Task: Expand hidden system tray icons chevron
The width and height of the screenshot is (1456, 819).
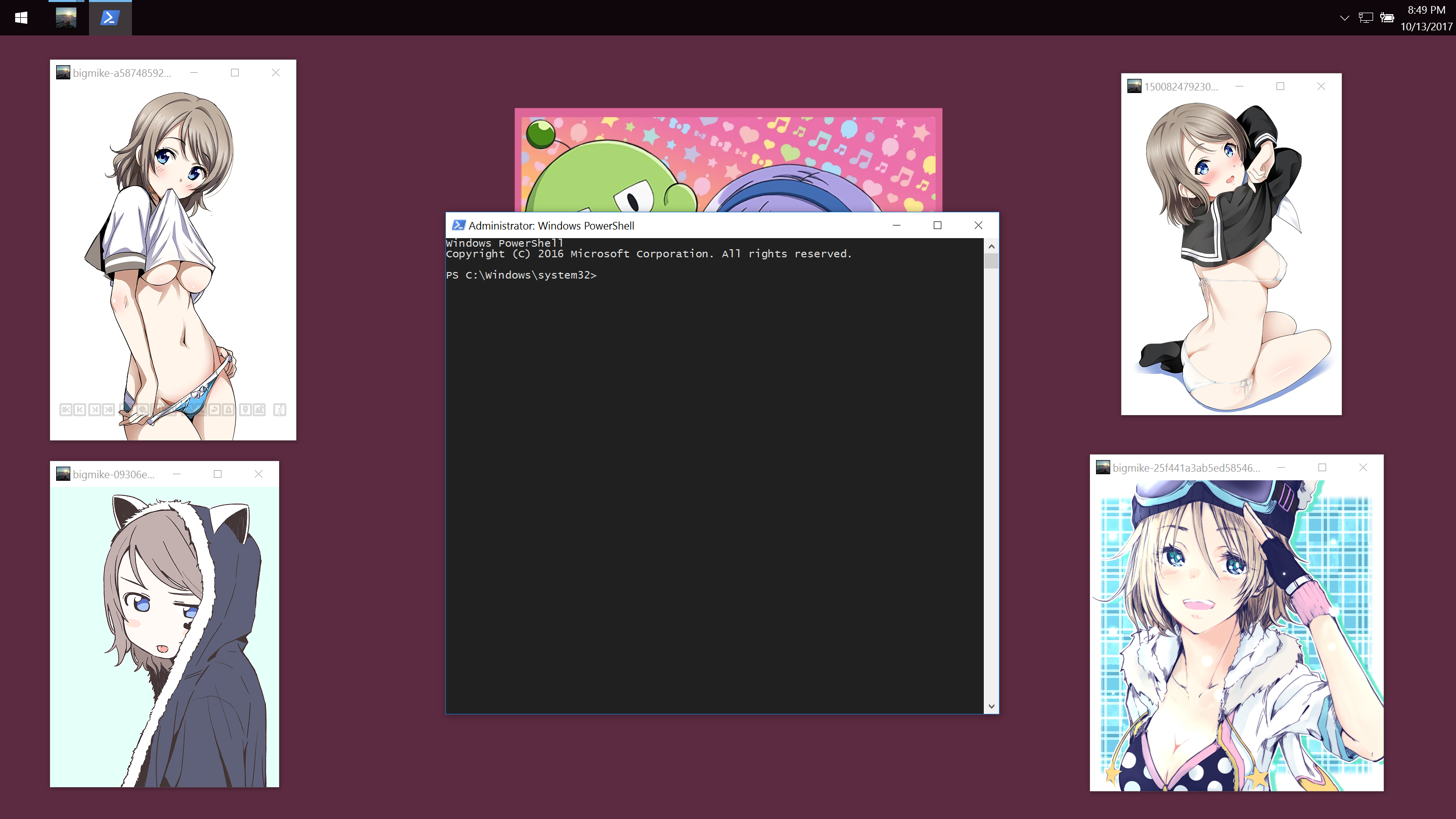Action: point(1345,18)
